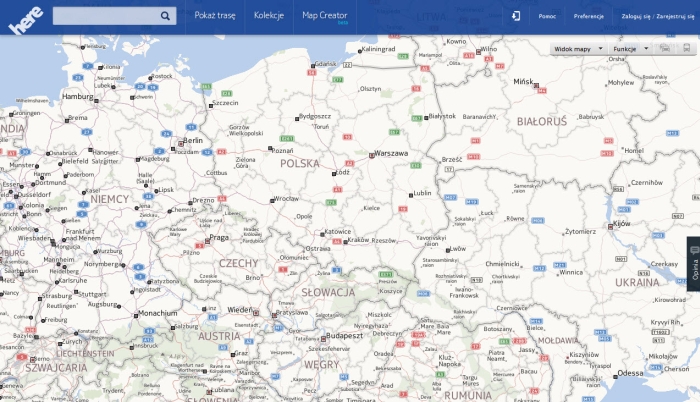Click the POLSKA country label
This screenshot has height=402, width=700.
(x=300, y=163)
